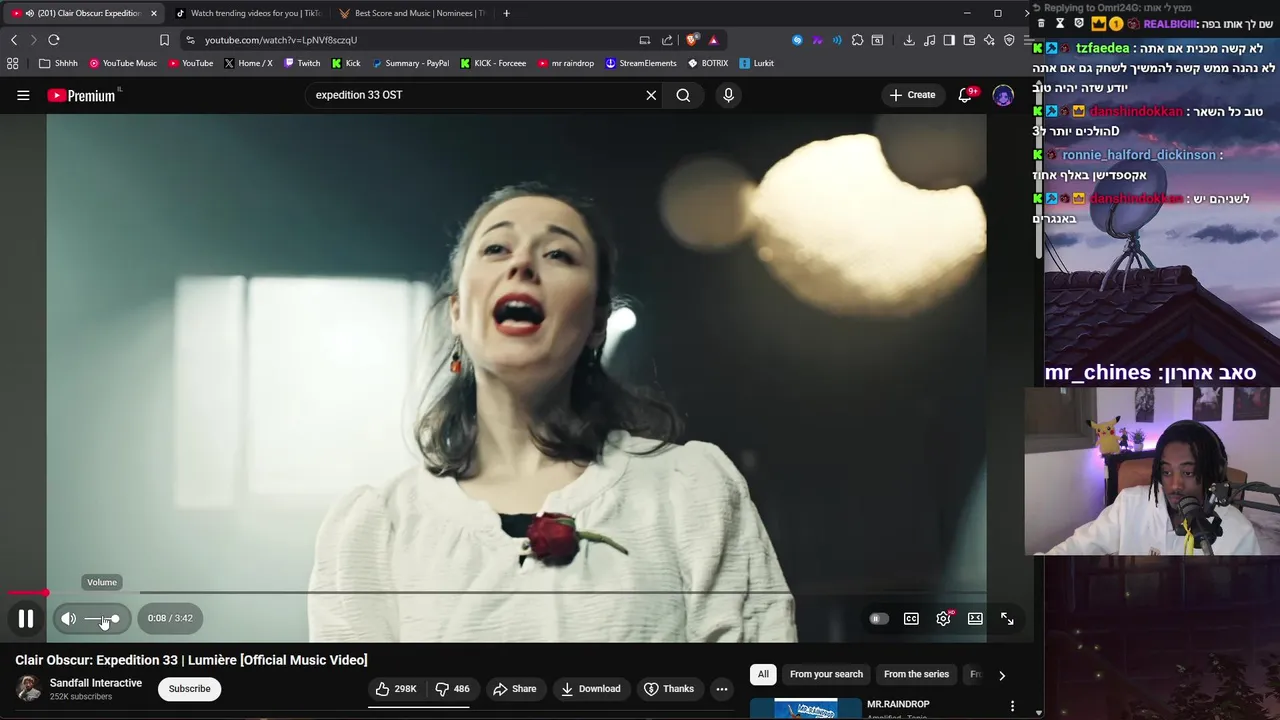The height and width of the screenshot is (720, 1280).
Task: Open MR.RAINDROP suggested video thumbnail
Action: [805, 708]
